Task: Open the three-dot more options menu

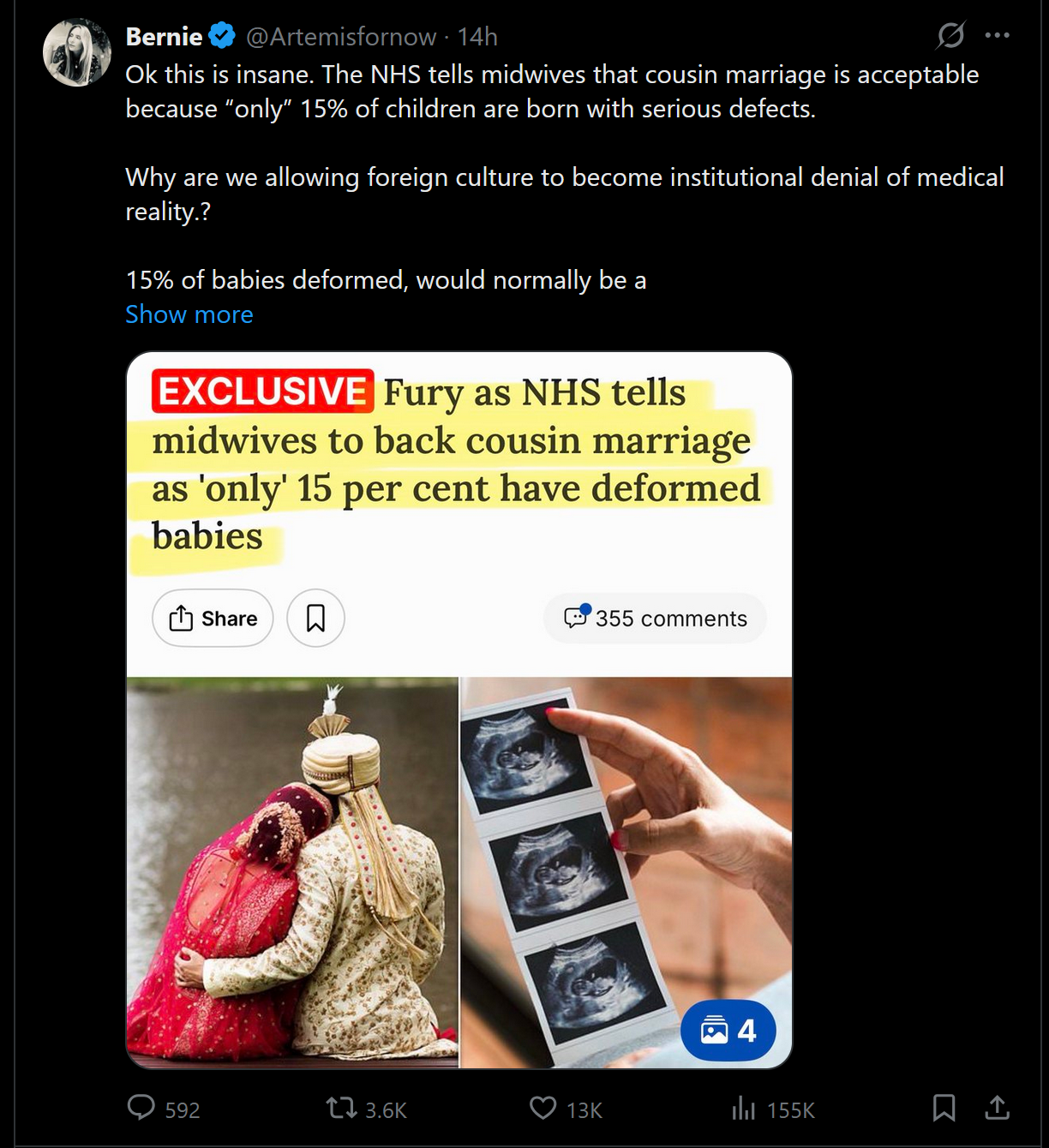Action: click(x=997, y=35)
